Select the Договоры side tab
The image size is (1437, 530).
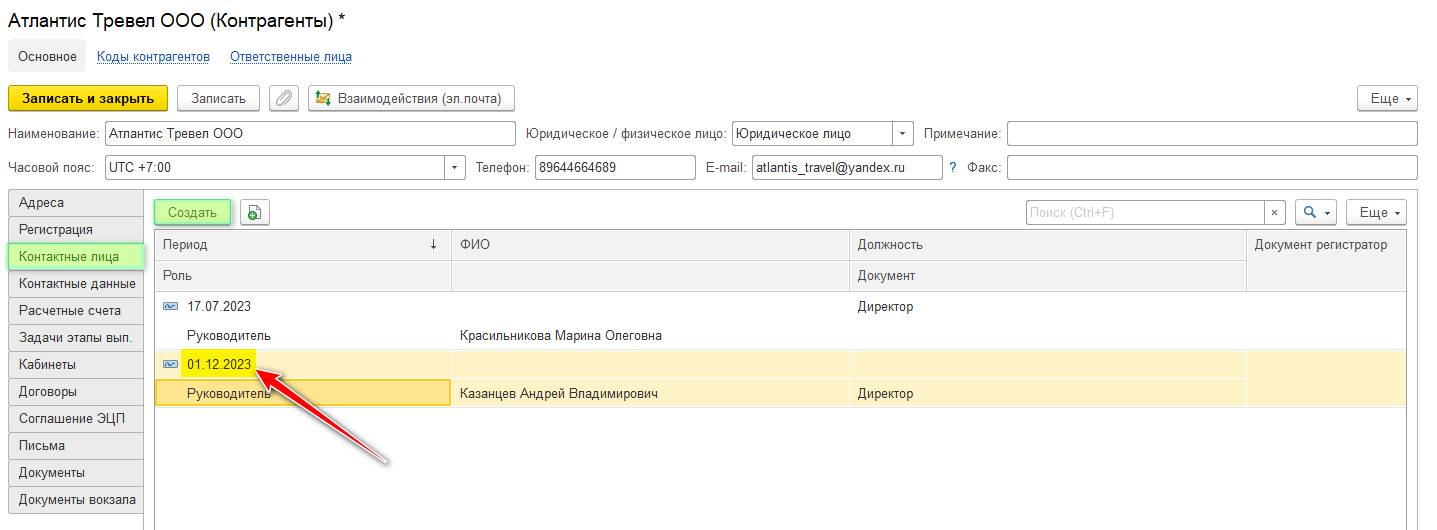point(48,392)
